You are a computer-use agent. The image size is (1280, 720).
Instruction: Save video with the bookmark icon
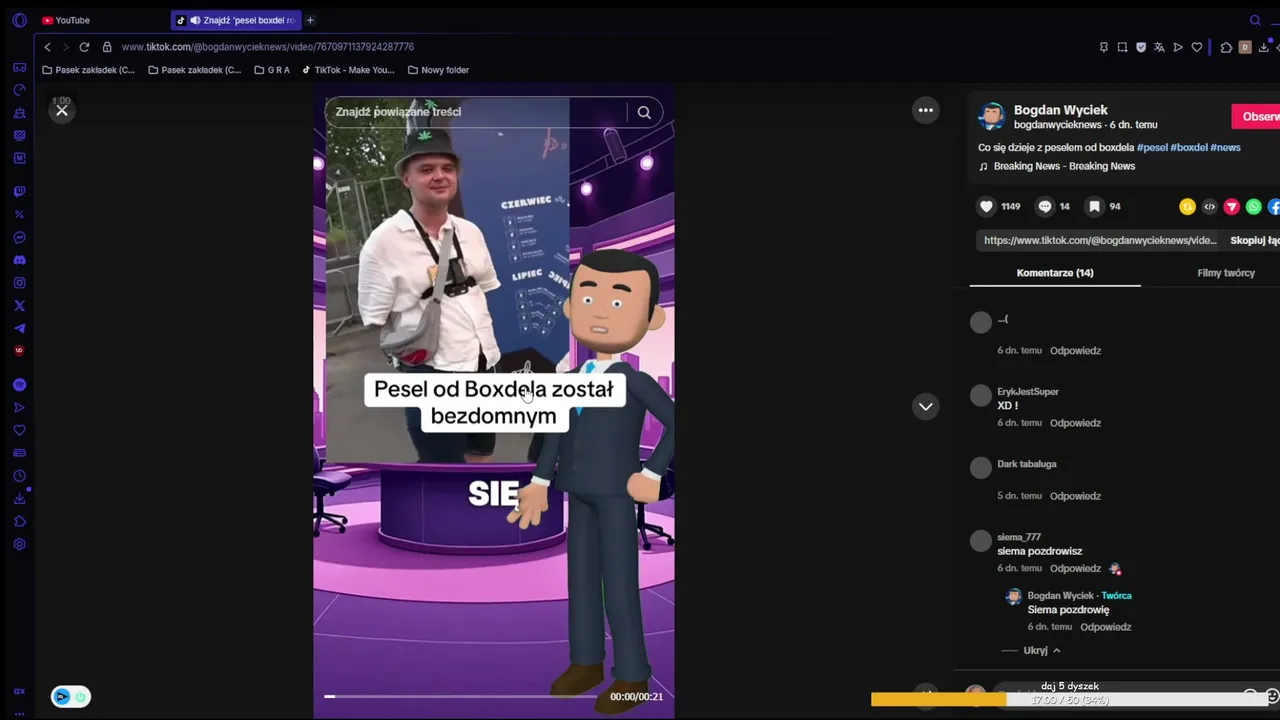[x=1095, y=206]
